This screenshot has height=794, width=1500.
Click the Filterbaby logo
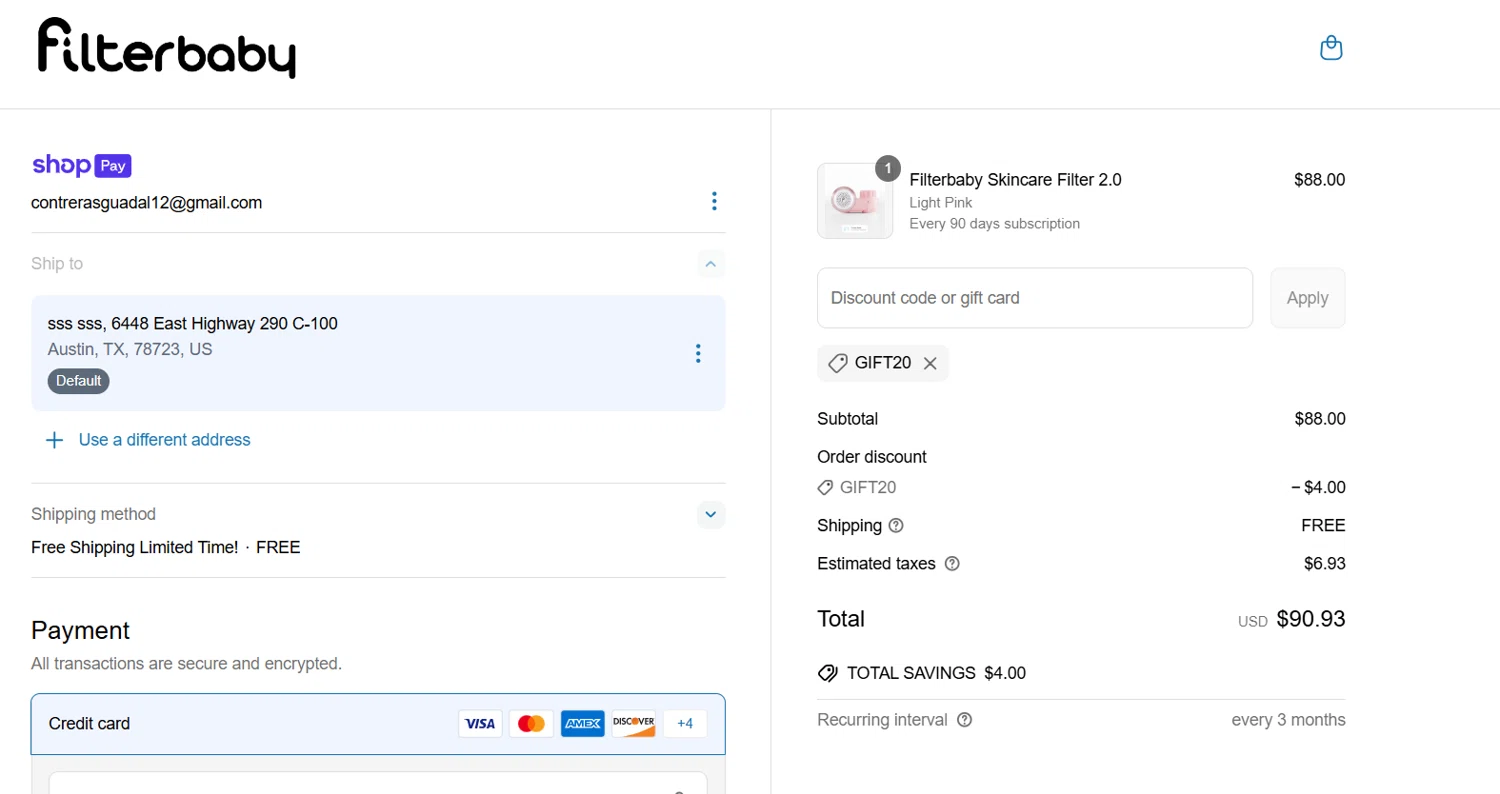point(166,47)
